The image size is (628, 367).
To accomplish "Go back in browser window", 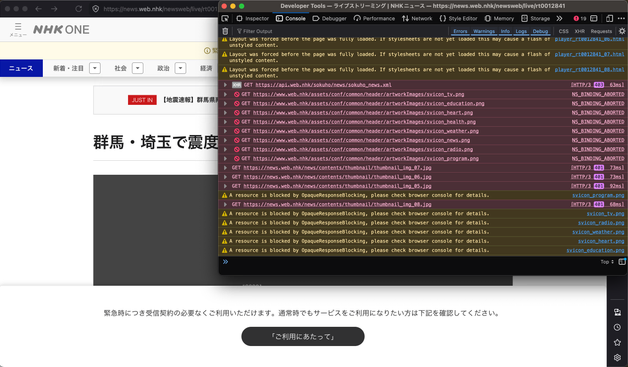I will pos(38,8).
